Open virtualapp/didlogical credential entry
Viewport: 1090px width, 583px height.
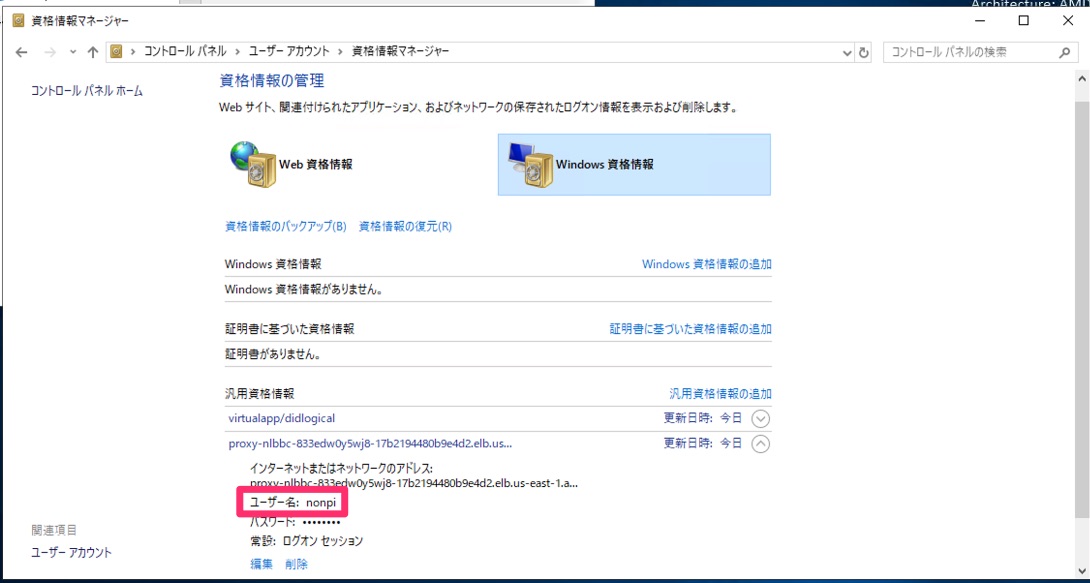pos(282,418)
